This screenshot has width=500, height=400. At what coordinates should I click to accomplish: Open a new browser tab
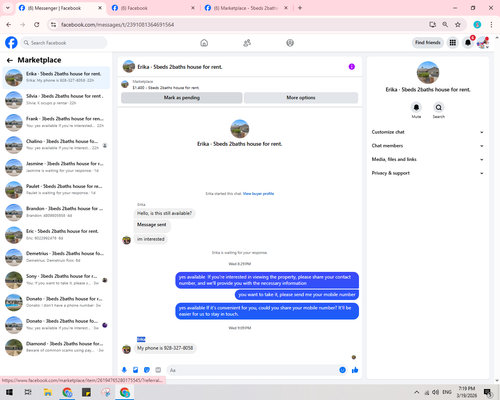pyautogui.click(x=300, y=8)
